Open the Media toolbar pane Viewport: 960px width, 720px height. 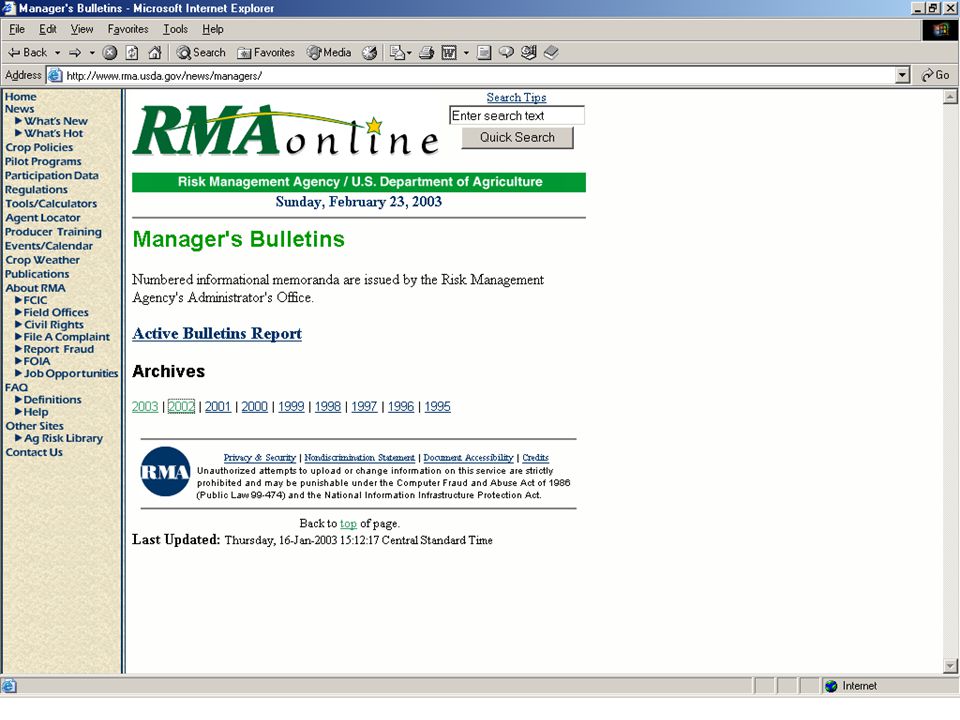pos(329,53)
